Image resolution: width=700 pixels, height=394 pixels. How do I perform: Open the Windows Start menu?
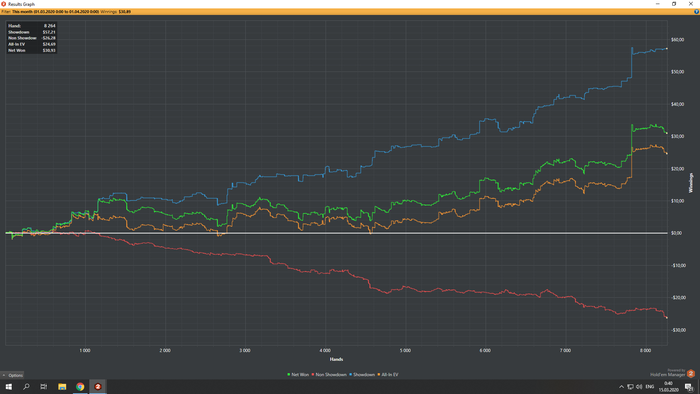coord(8,387)
